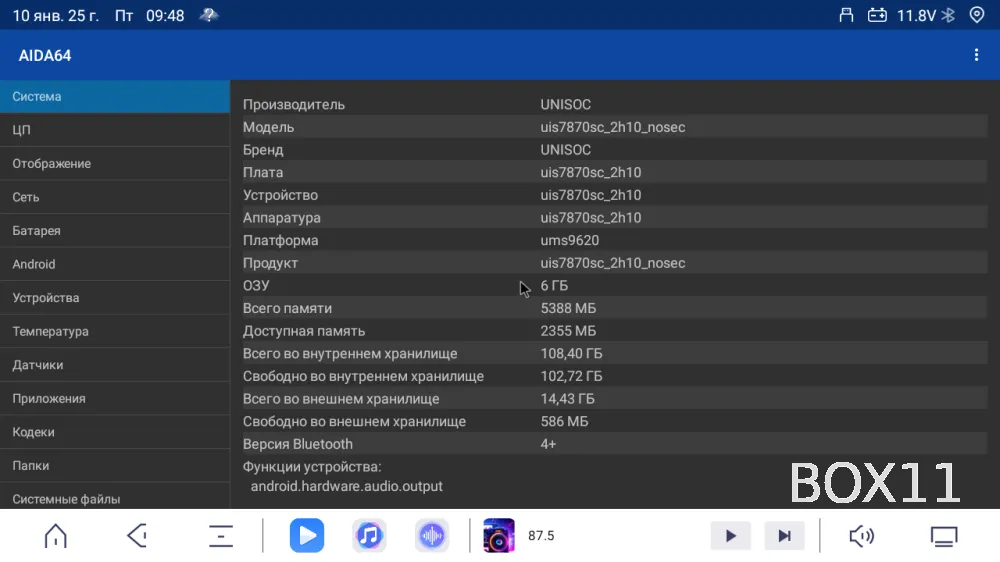The width and height of the screenshot is (1000, 562).
Task: Select the Бренд row
Action: (x=615, y=150)
